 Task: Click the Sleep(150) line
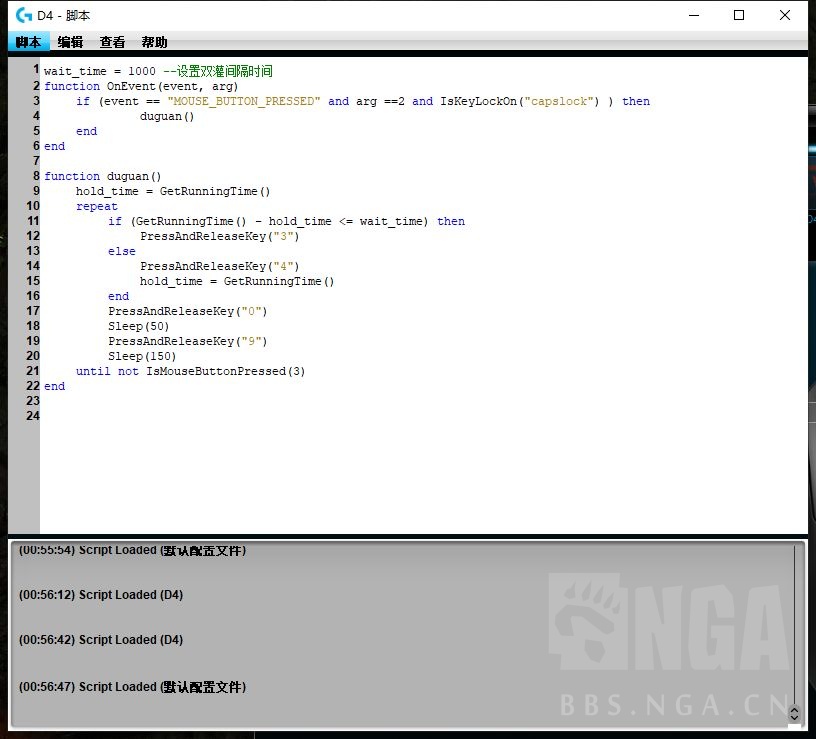142,356
